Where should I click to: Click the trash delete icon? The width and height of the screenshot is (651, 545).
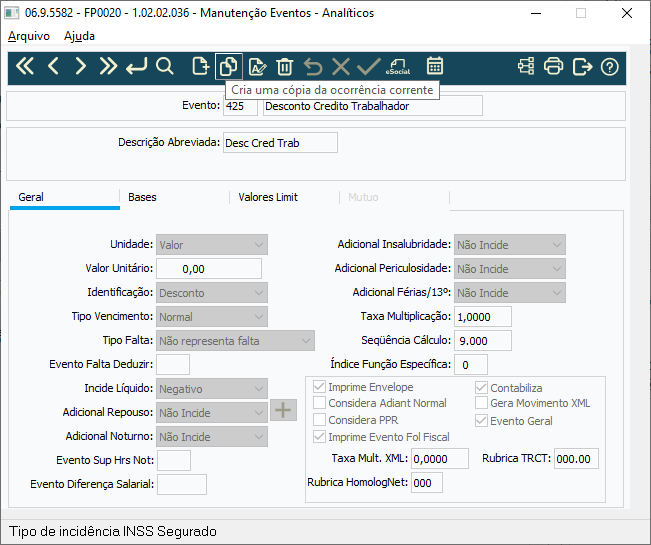point(285,67)
